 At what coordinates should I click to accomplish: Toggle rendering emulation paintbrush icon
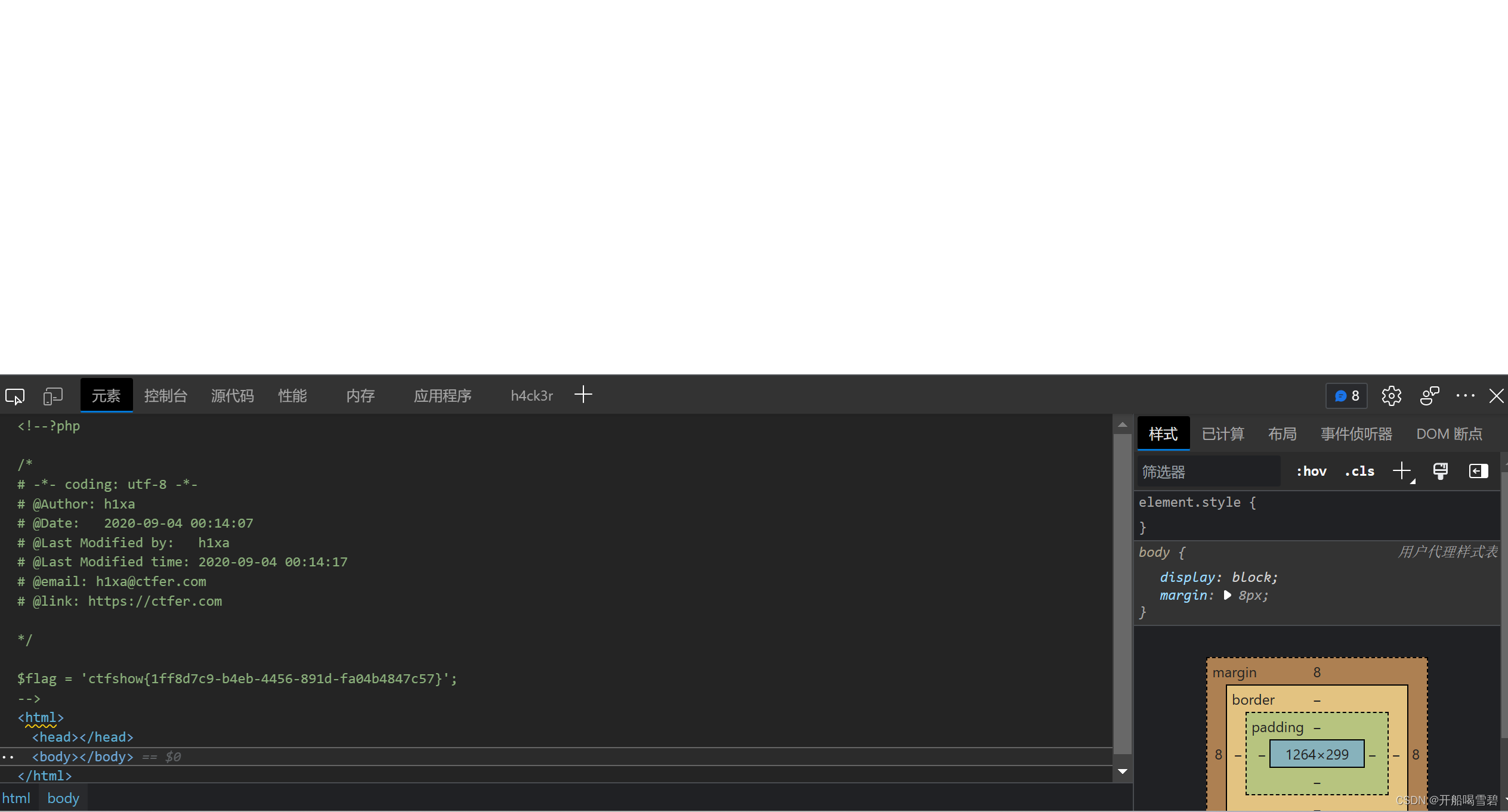pos(1440,471)
